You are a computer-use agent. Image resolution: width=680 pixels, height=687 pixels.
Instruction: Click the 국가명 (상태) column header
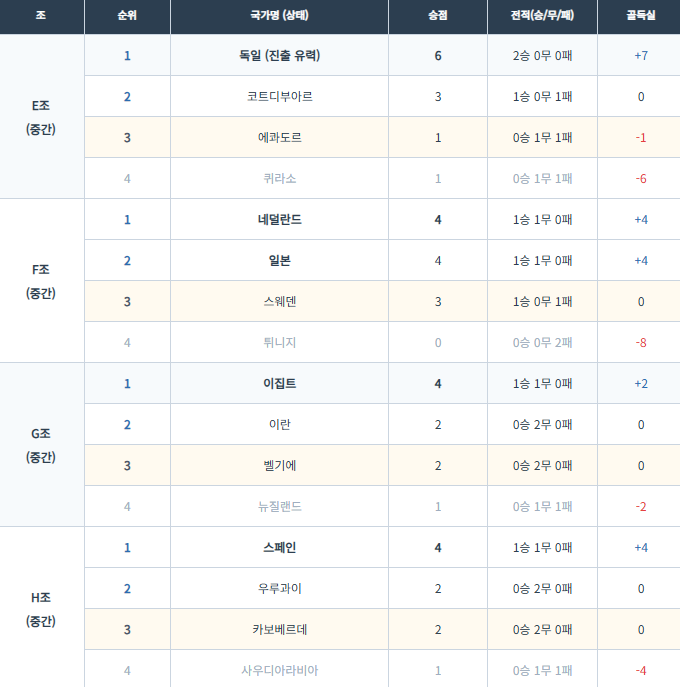279,15
